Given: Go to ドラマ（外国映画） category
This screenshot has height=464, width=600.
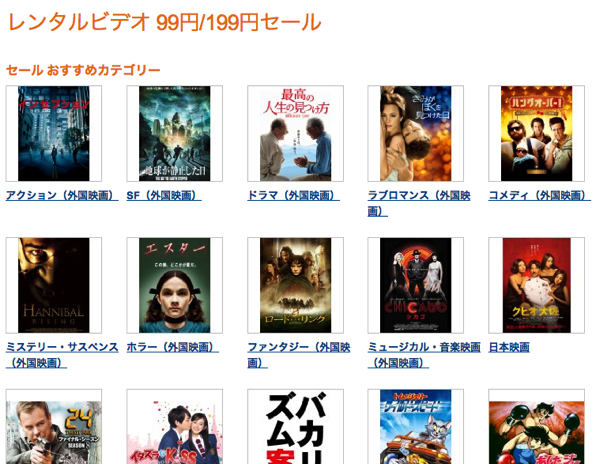Looking at the screenshot, I should point(293,195).
